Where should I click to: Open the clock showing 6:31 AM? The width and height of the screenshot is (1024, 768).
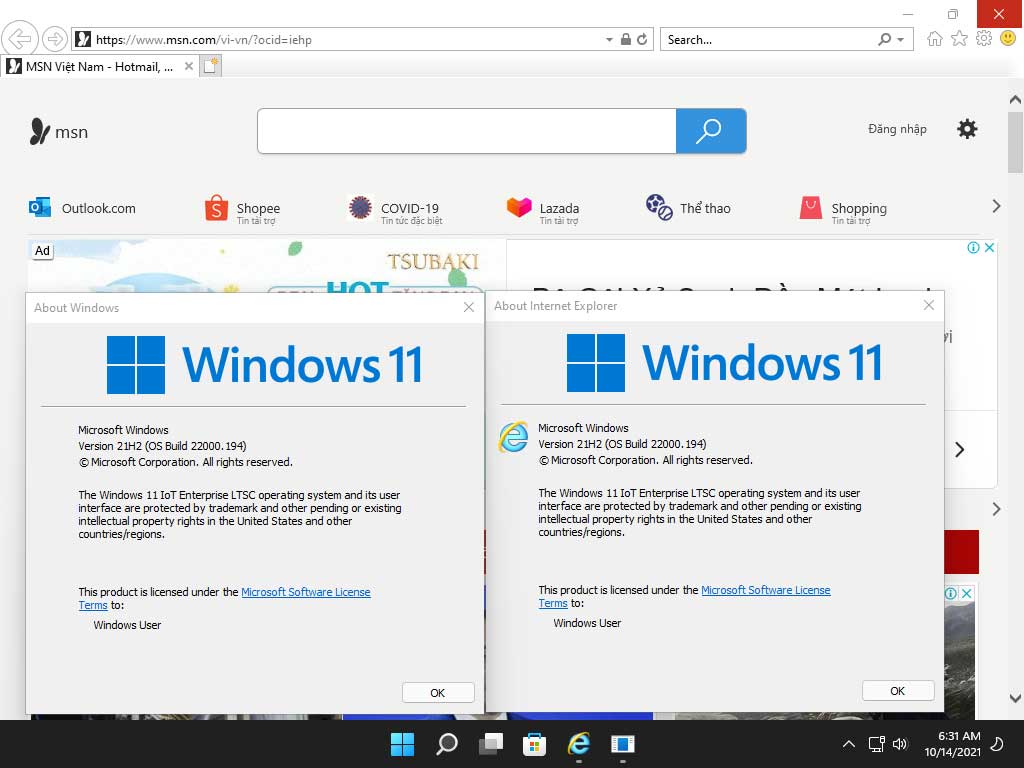click(952, 744)
